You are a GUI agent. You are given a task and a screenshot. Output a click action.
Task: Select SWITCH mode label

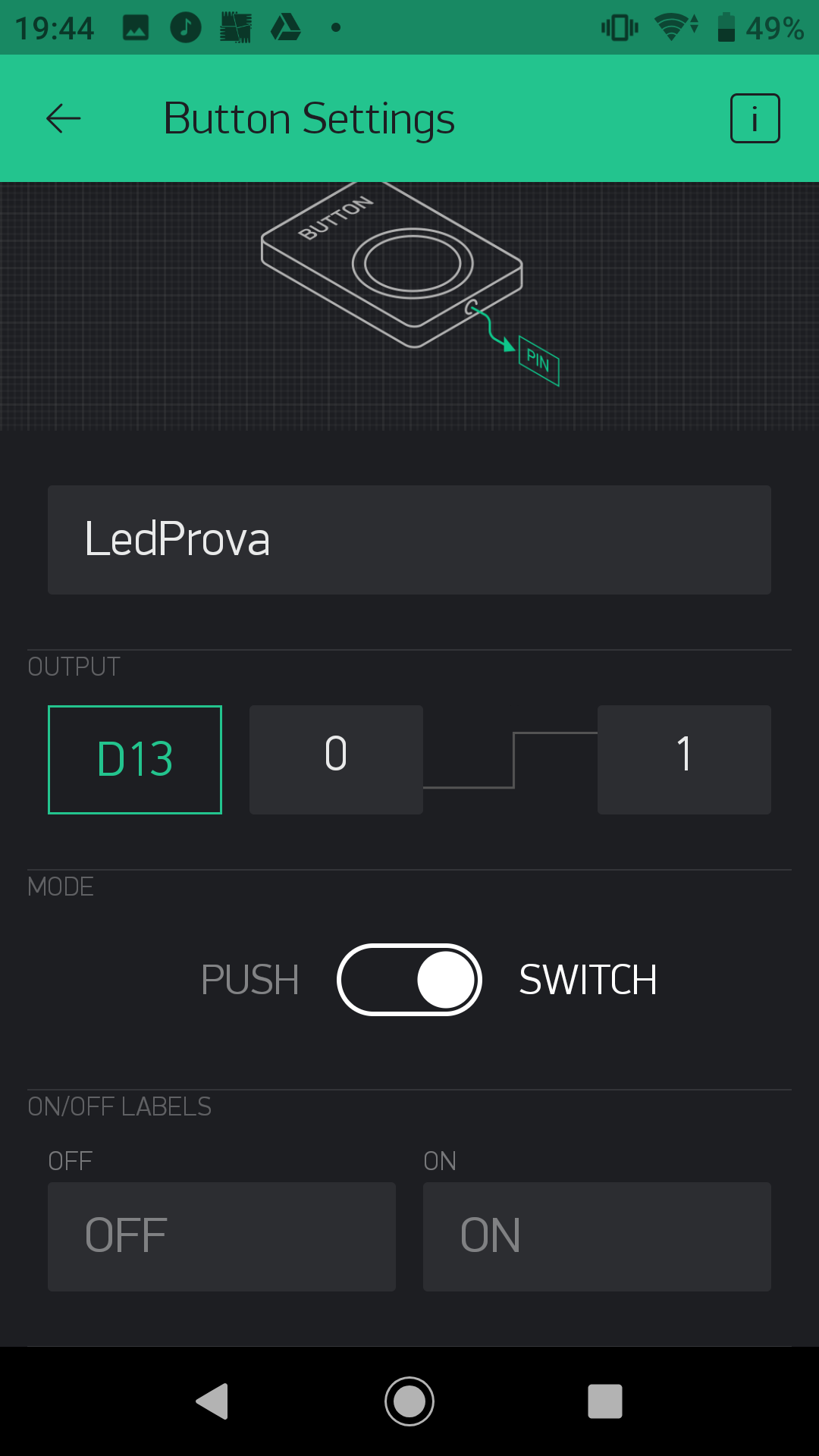(588, 980)
